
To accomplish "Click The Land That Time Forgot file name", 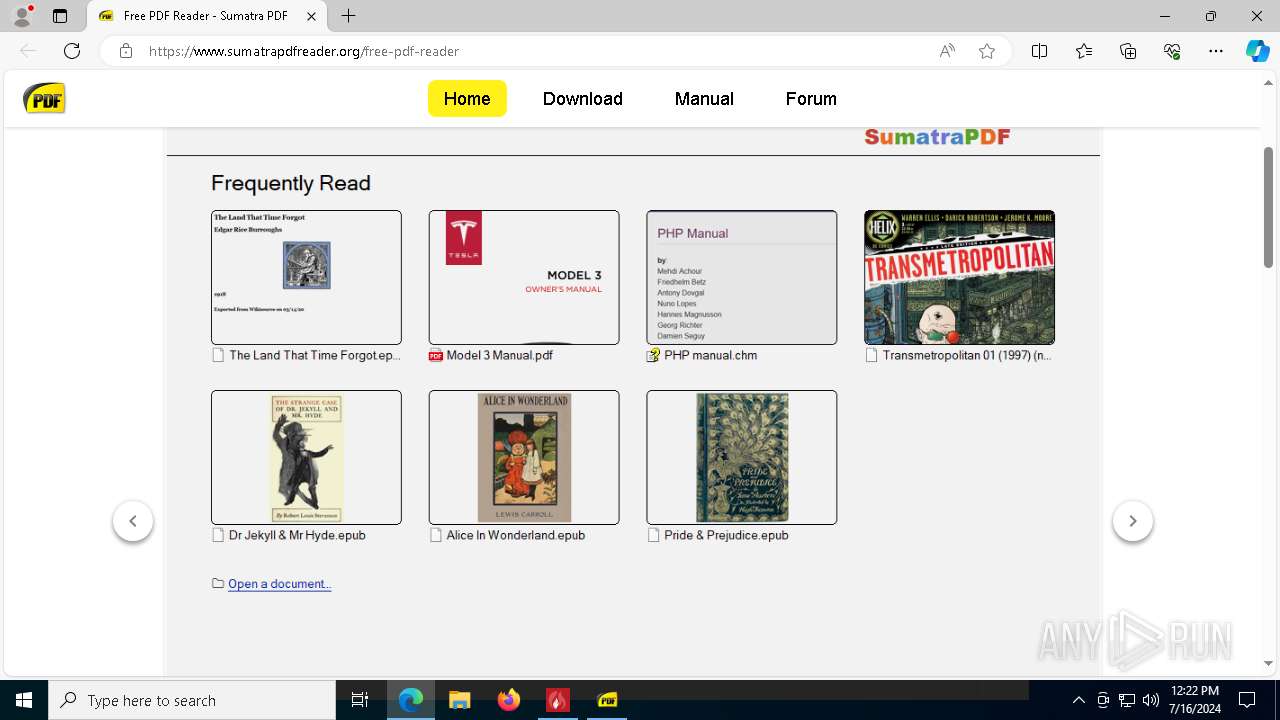I will (x=315, y=355).
